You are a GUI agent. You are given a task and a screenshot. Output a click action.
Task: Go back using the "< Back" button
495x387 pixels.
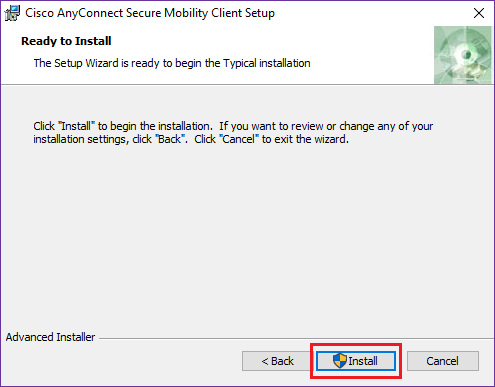277,361
